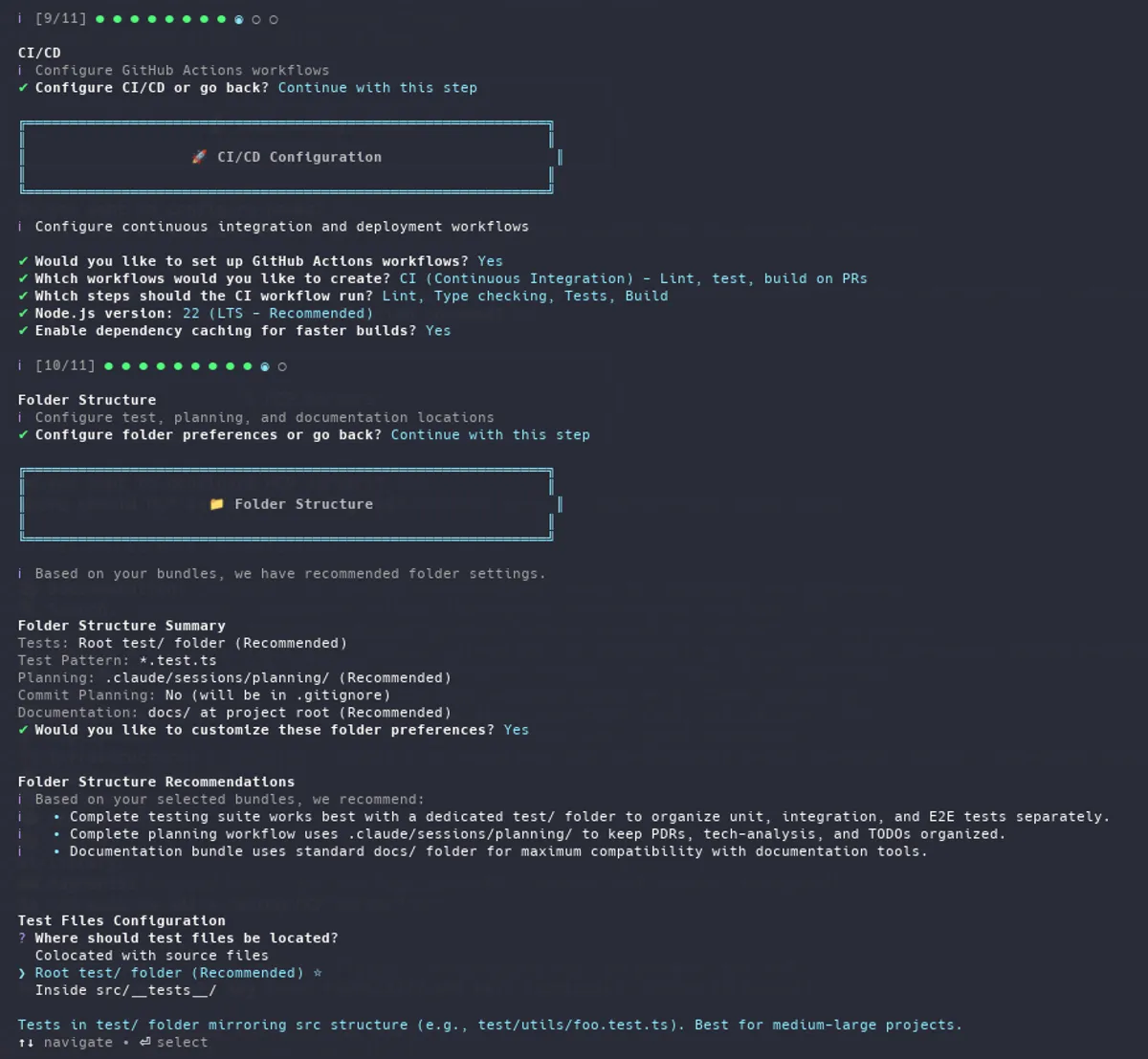Click the last hollow step dot in the 9/11 progress row
The height and width of the screenshot is (1059, 1148).
[274, 18]
